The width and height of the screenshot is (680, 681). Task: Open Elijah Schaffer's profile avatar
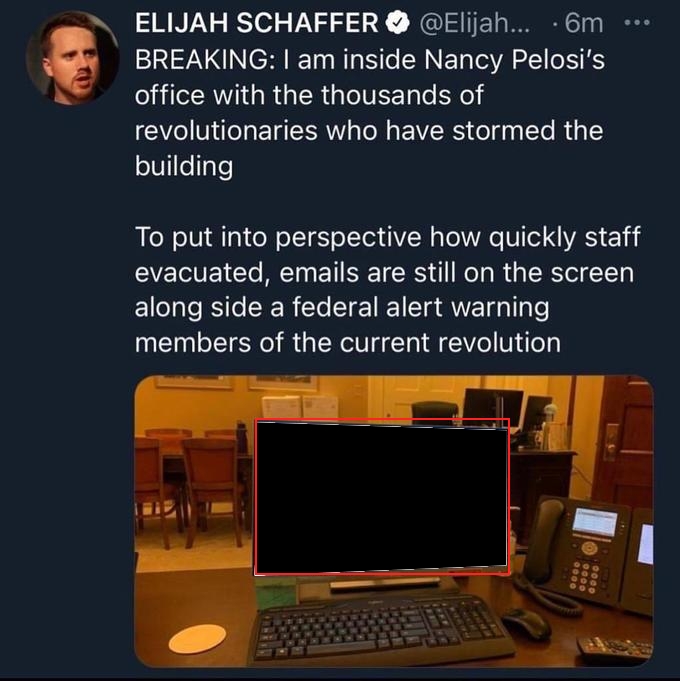pos(73,58)
